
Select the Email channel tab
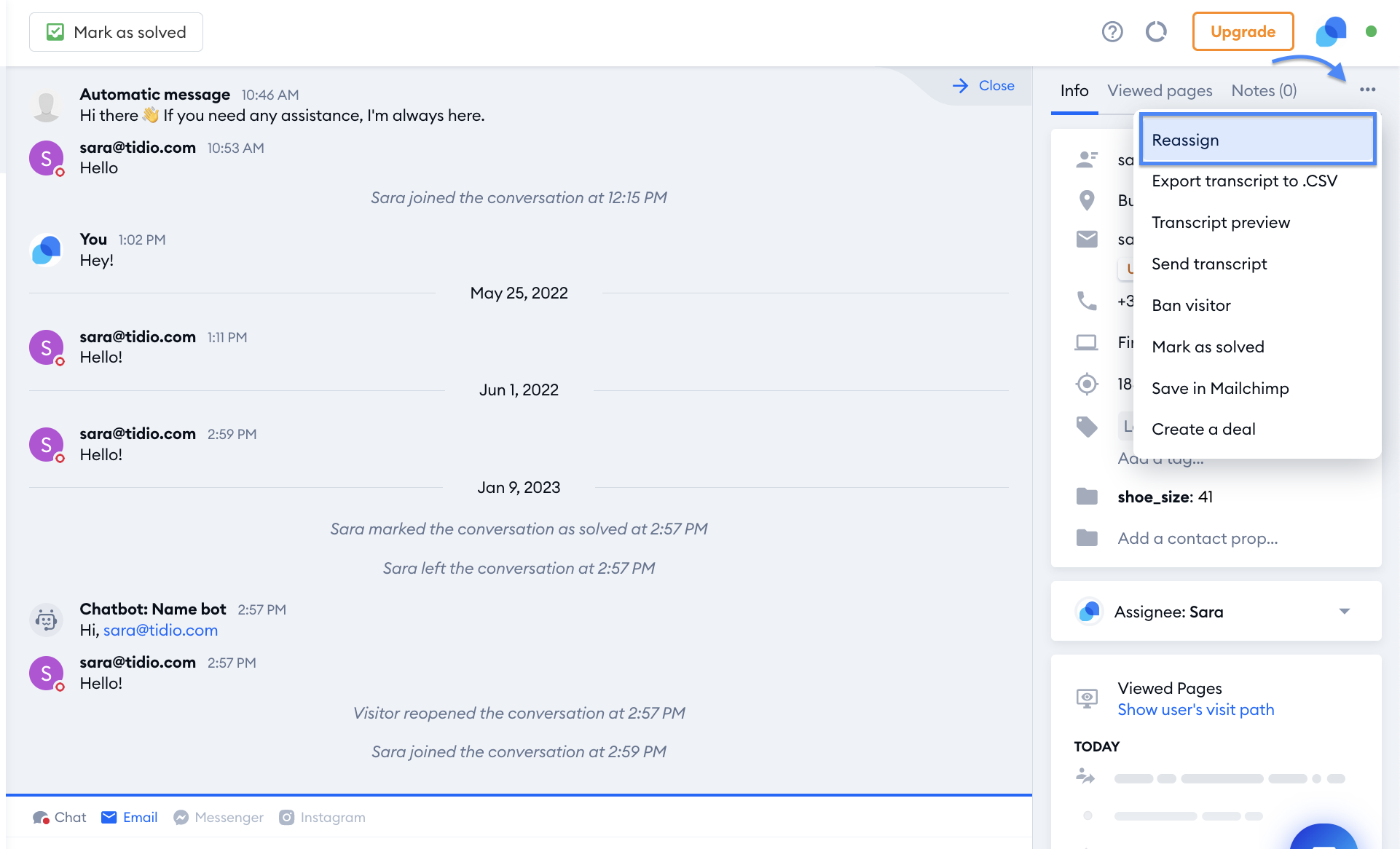pyautogui.click(x=130, y=817)
